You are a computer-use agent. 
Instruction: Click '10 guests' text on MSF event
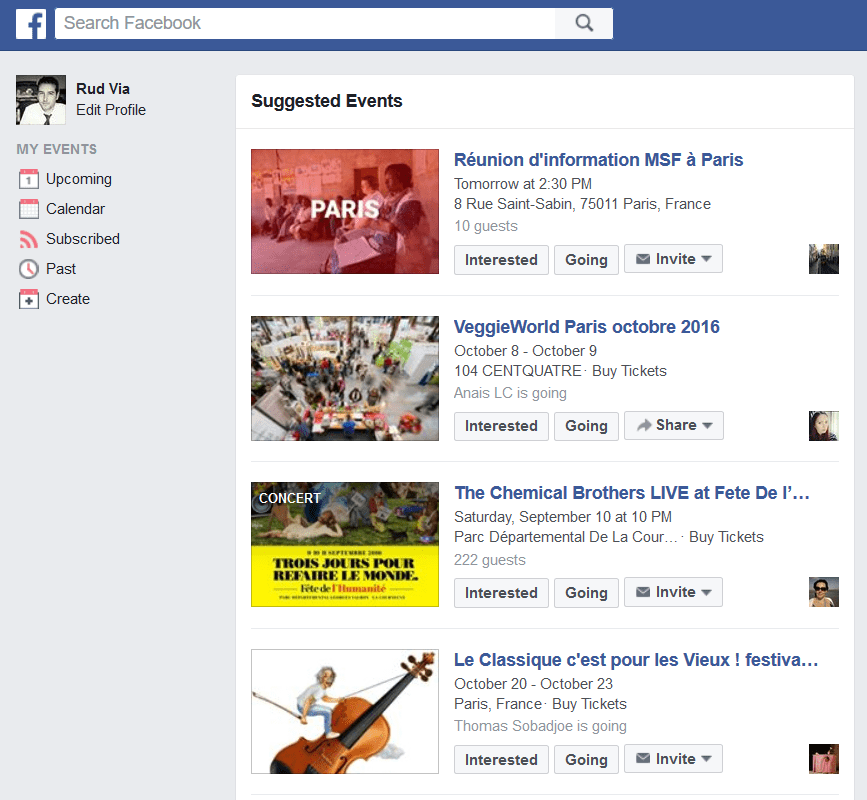[x=486, y=226]
